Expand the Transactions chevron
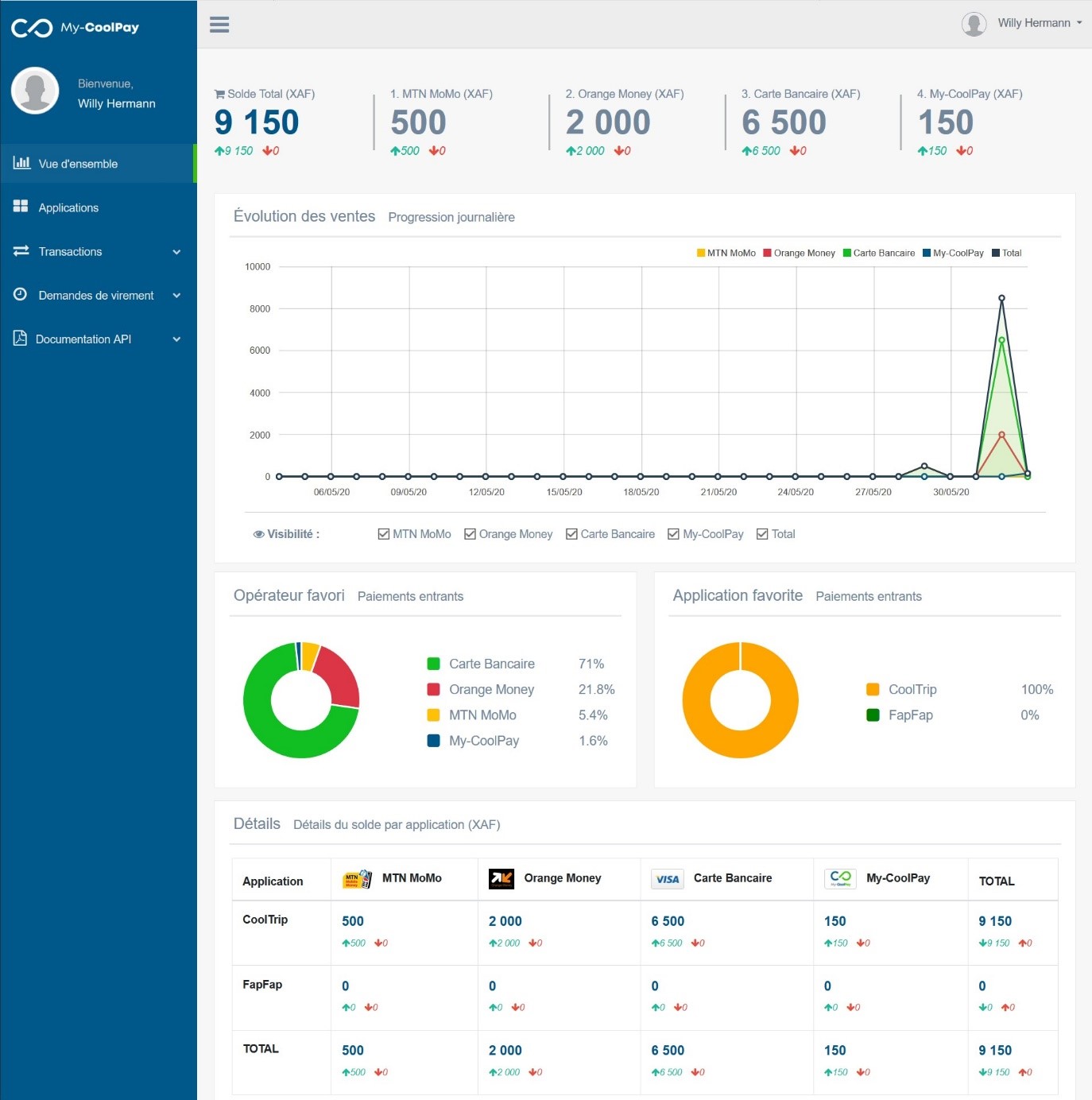1092x1100 pixels. point(176,252)
